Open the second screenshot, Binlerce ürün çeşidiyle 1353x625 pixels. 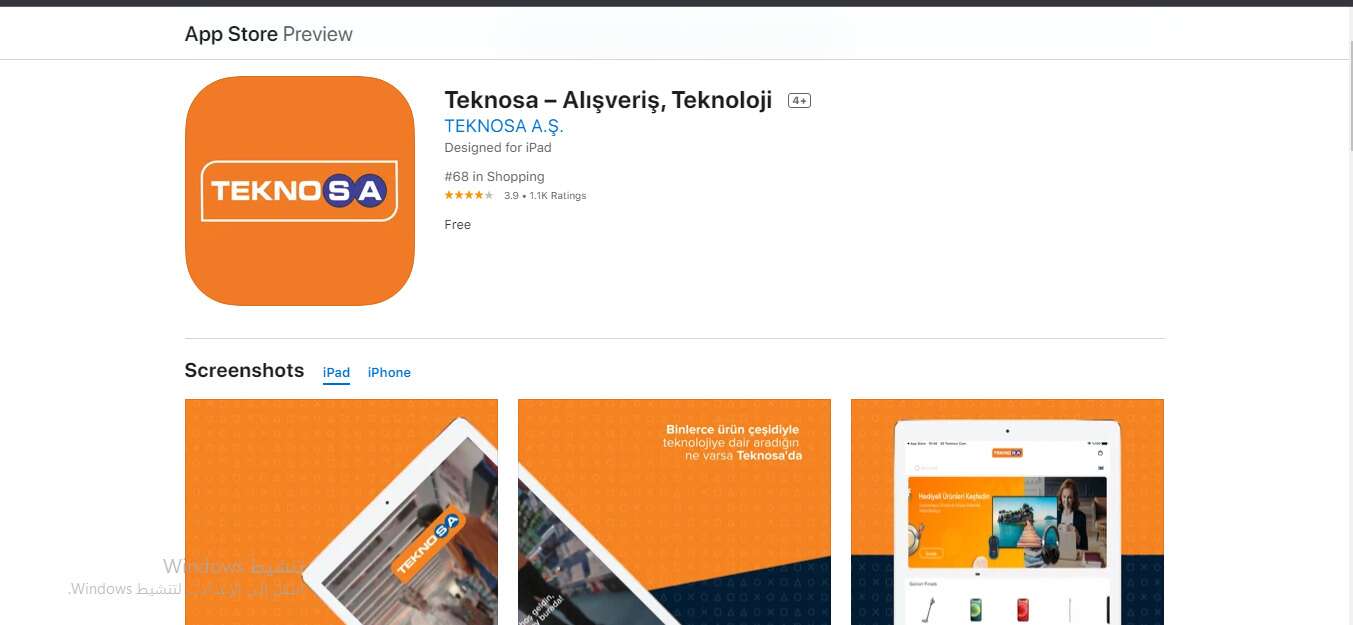tap(674, 512)
